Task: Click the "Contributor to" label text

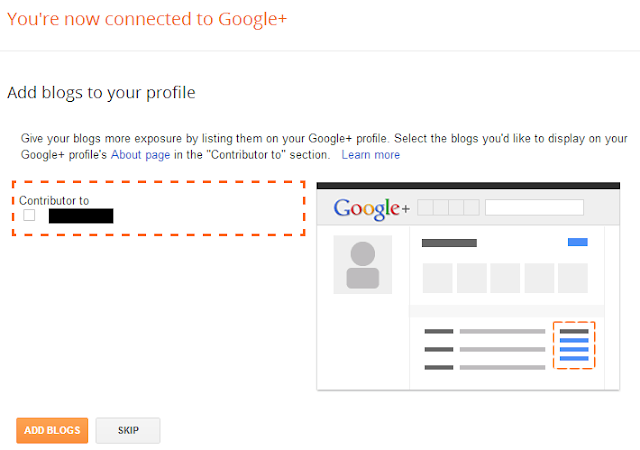Action: click(54, 201)
